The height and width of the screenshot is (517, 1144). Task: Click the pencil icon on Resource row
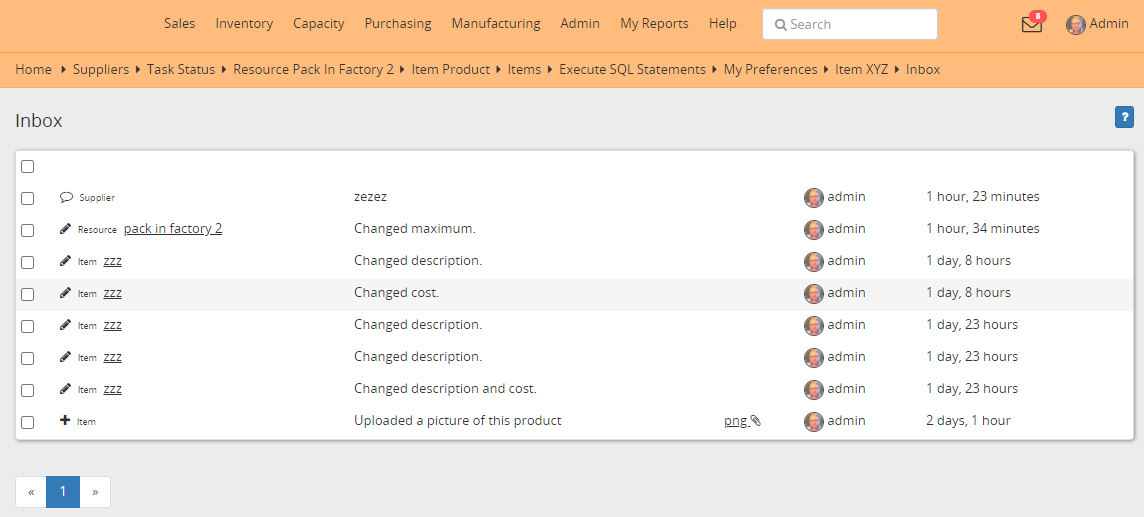point(66,229)
